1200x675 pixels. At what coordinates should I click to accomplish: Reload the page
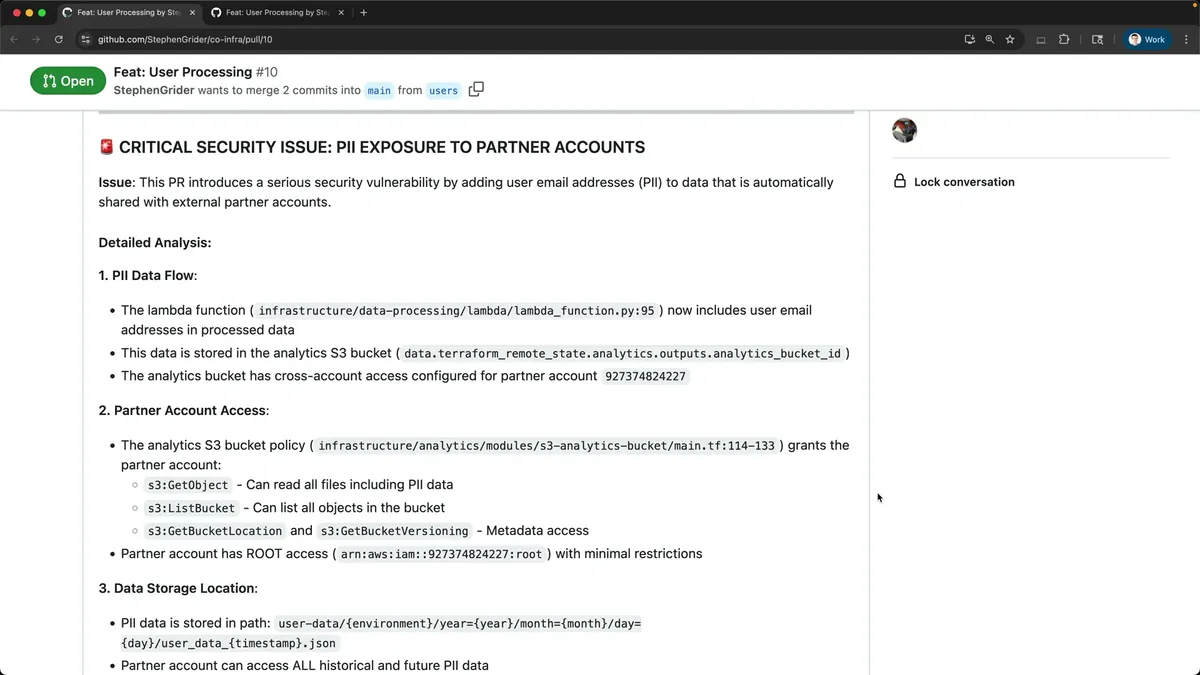(x=59, y=40)
